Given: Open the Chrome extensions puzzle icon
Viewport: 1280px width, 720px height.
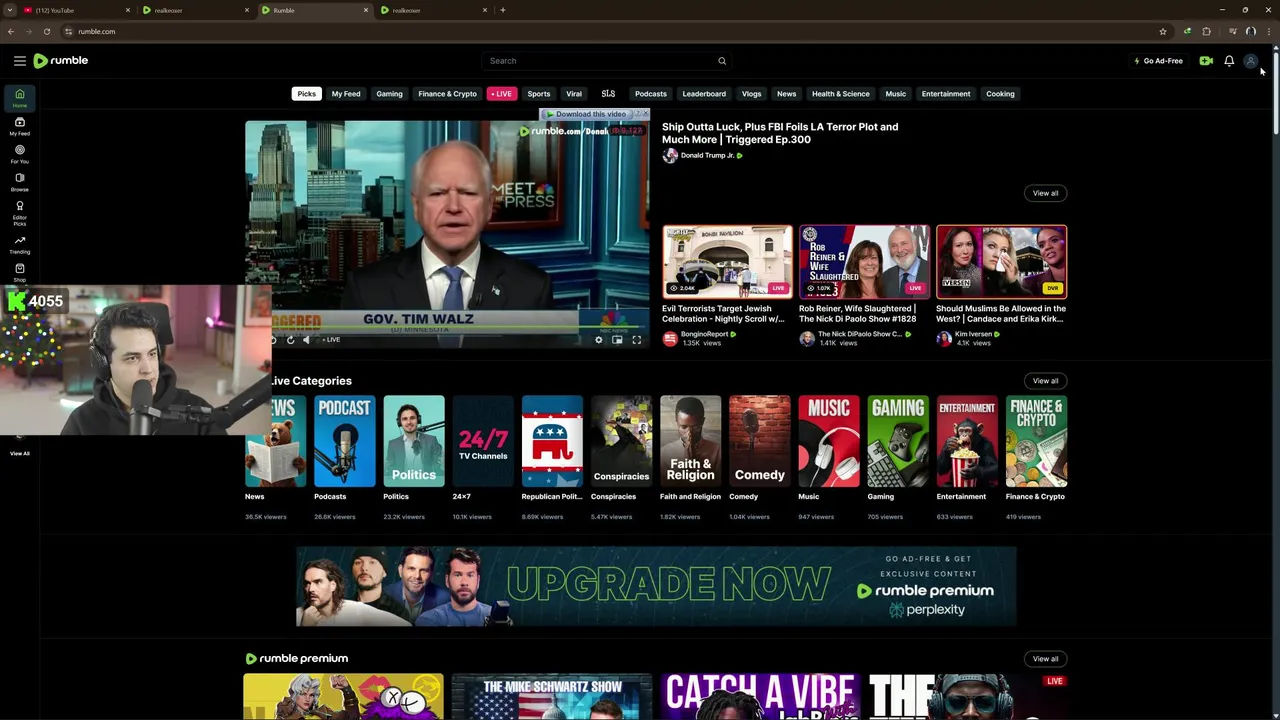Looking at the screenshot, I should 1206,31.
